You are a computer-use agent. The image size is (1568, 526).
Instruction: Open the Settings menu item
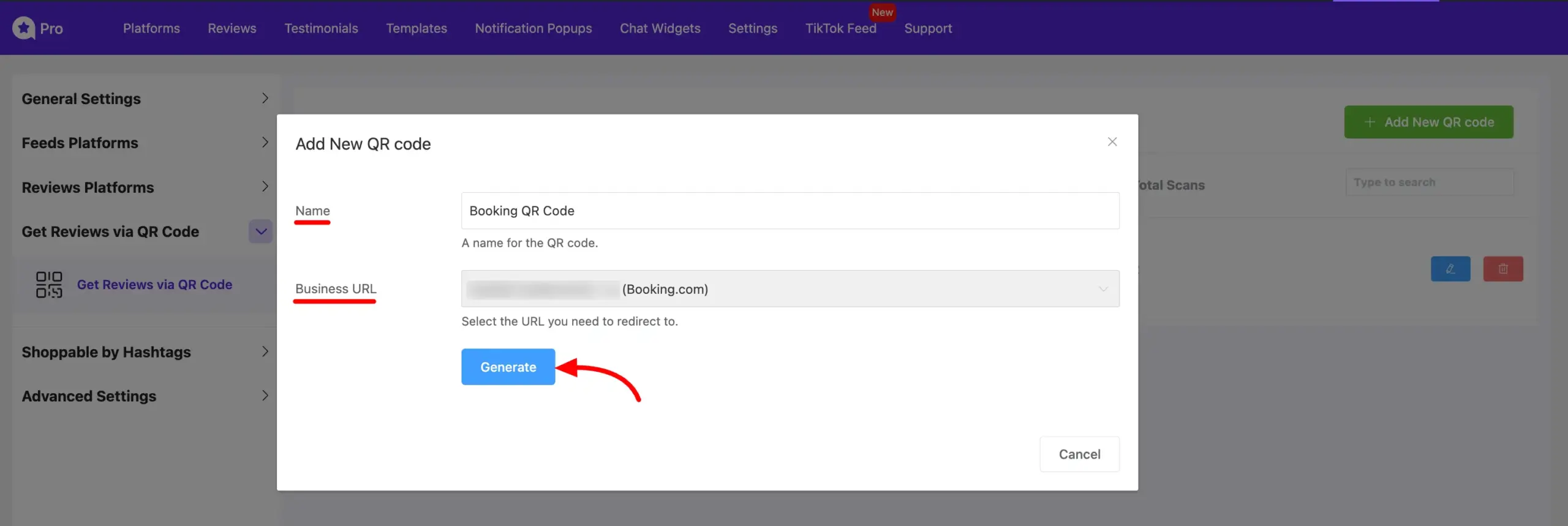[753, 28]
